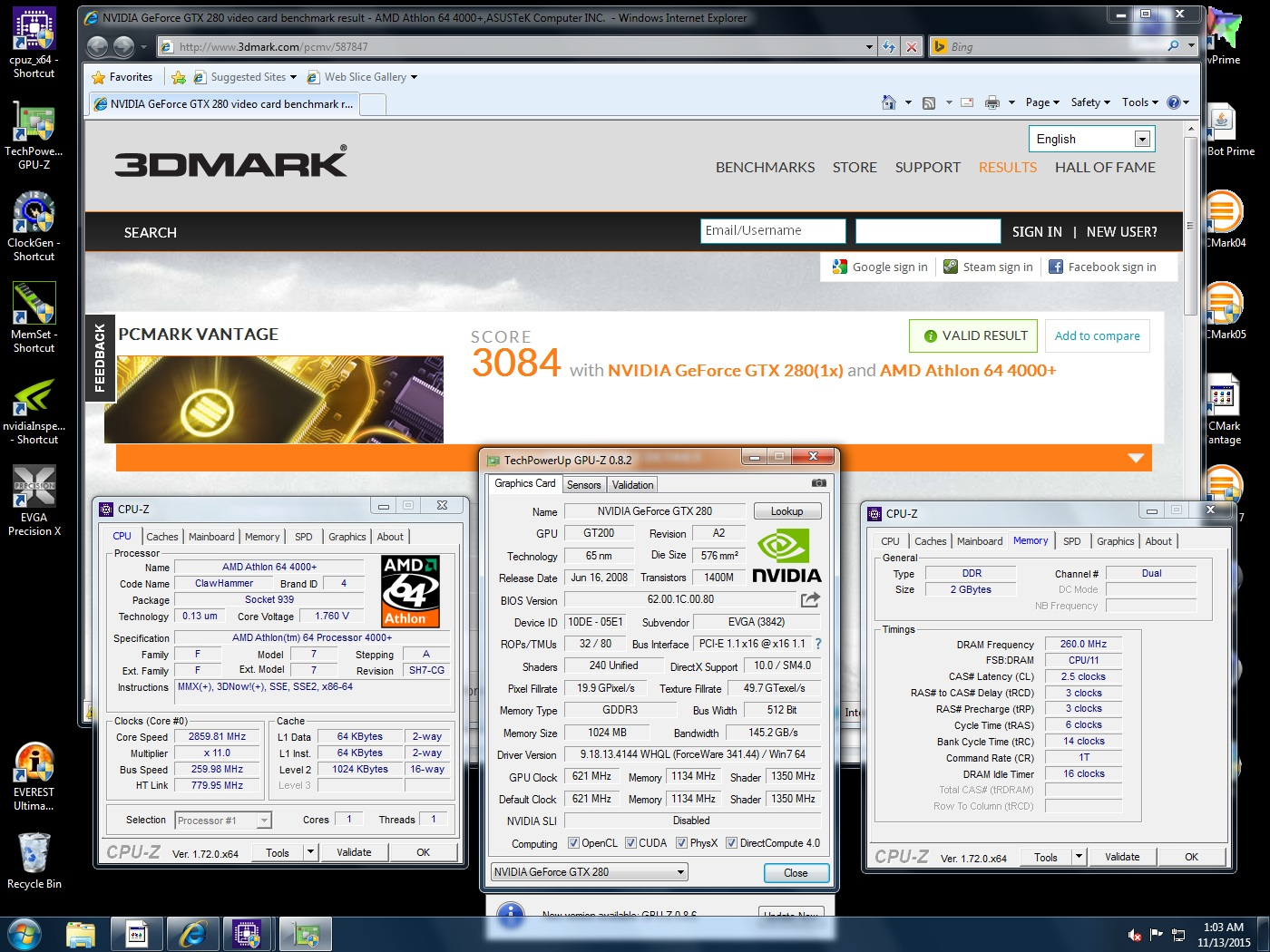
Task: Switch to Caches tab in left CPU-Z
Action: (x=162, y=537)
